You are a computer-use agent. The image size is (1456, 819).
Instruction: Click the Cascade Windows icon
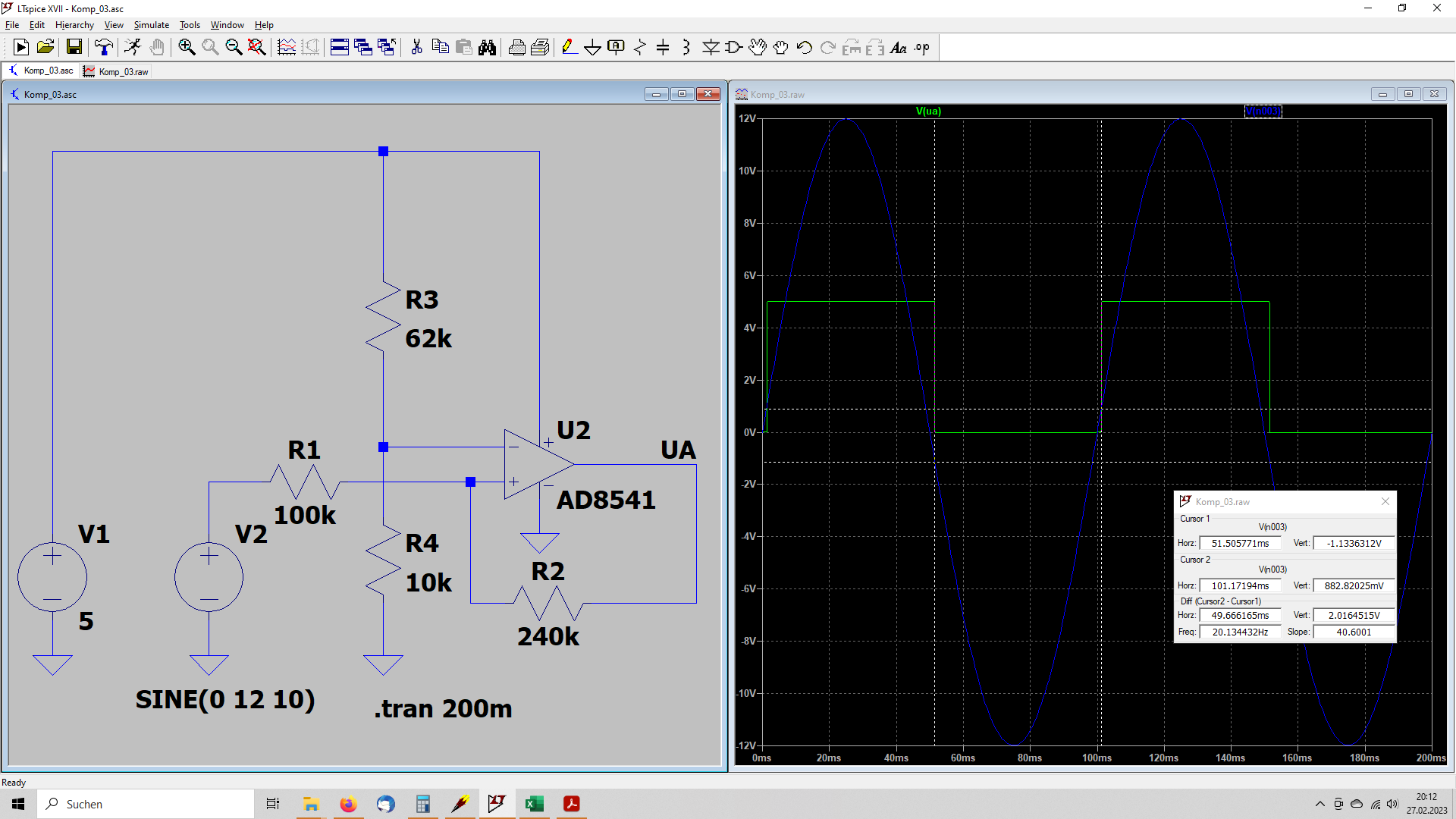coord(363,48)
